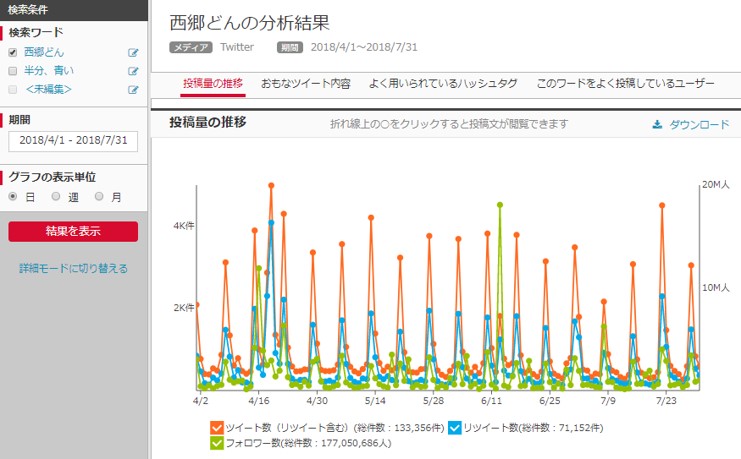Switch to おもなツイート内容 tab
The image size is (741, 459).
click(x=305, y=84)
